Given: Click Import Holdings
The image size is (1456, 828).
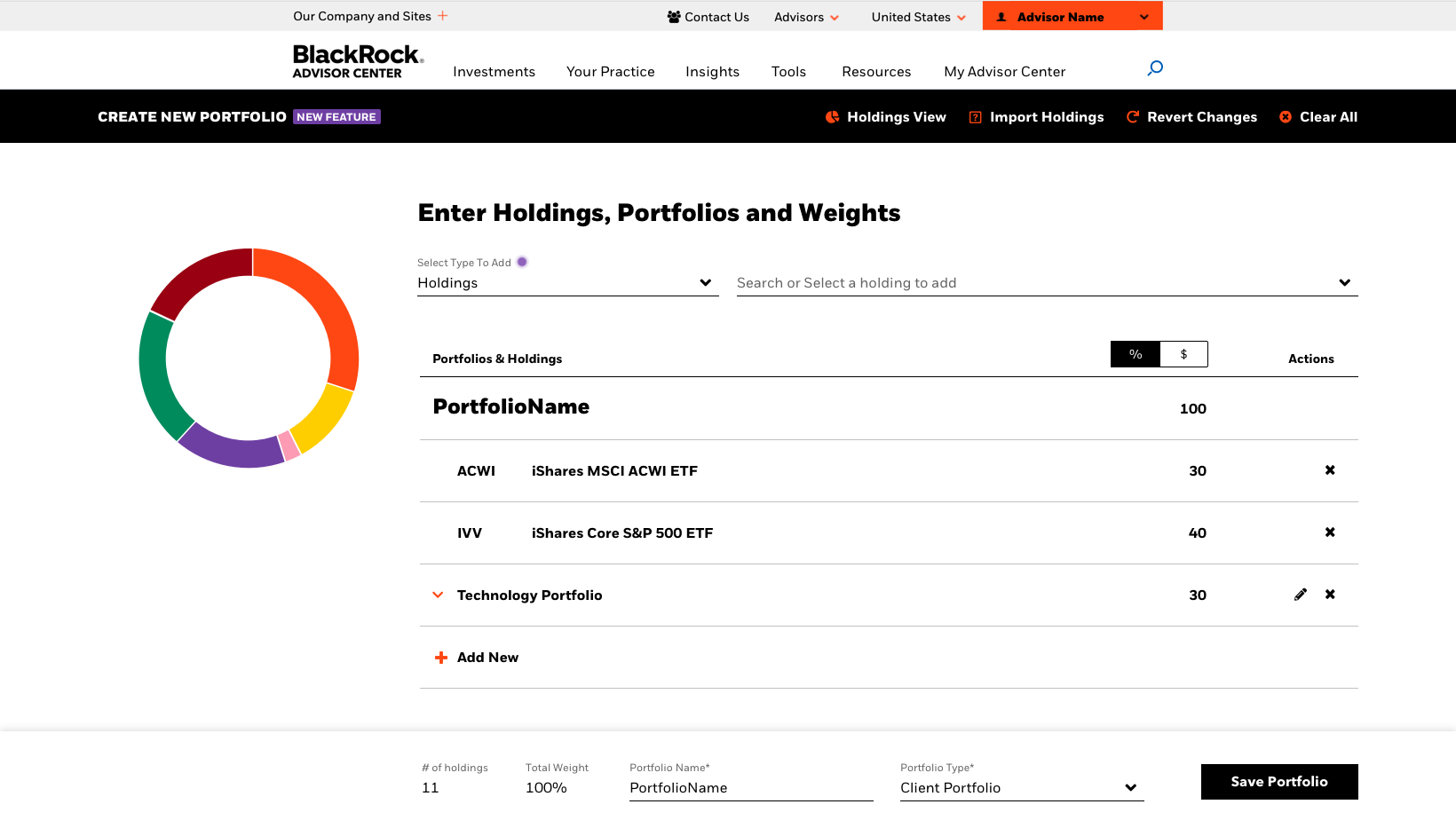Looking at the screenshot, I should point(1036,117).
